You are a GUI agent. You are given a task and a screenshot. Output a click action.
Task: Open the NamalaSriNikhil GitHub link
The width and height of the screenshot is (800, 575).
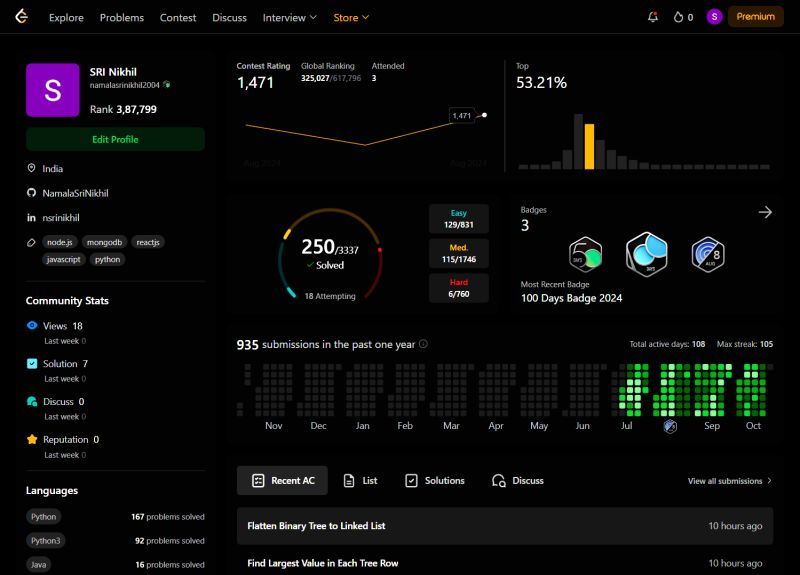coord(75,193)
